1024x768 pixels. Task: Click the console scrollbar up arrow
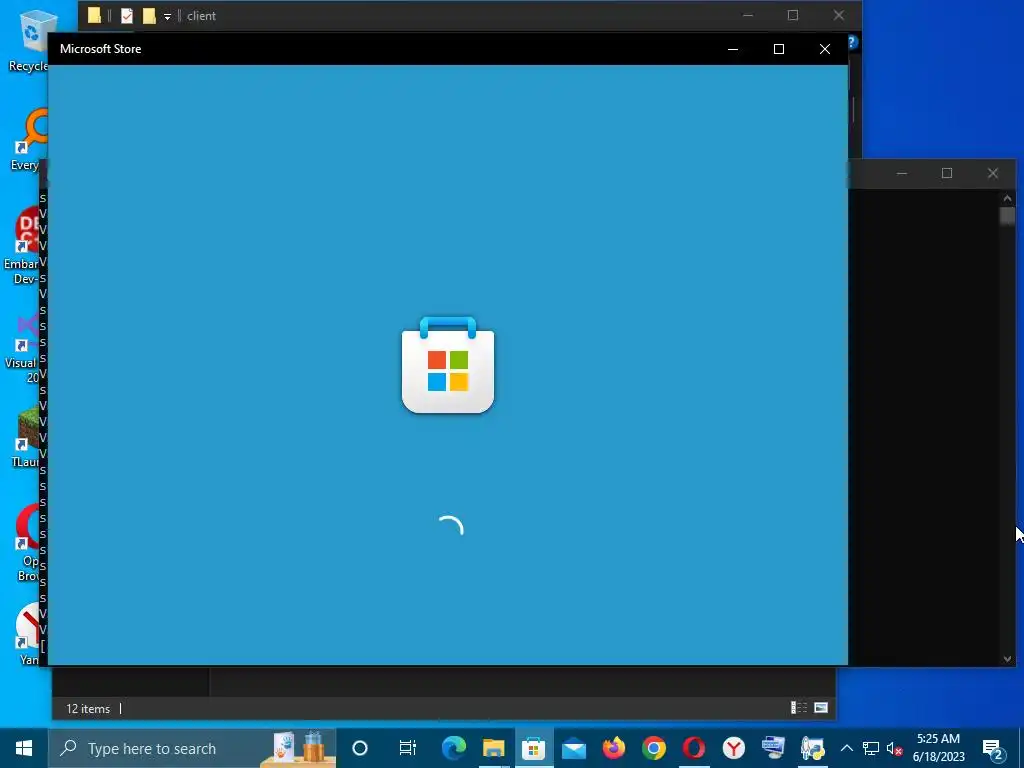1007,198
